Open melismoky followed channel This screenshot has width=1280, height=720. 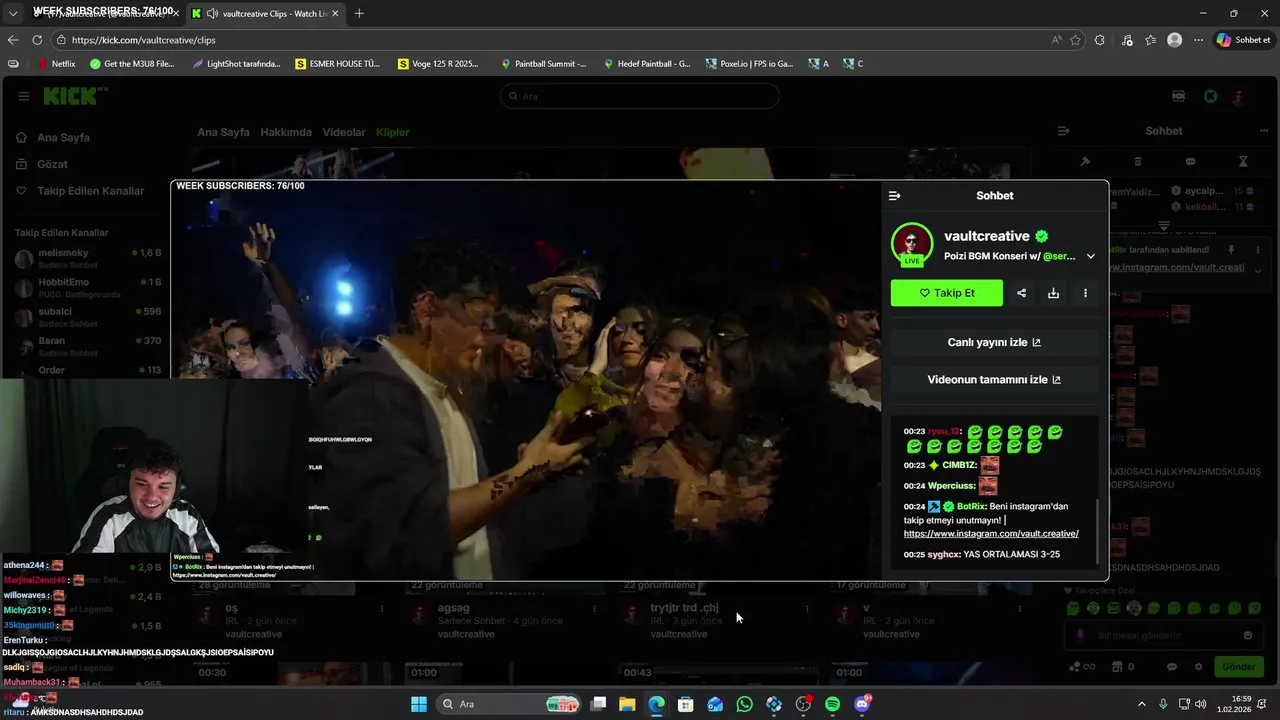87,258
